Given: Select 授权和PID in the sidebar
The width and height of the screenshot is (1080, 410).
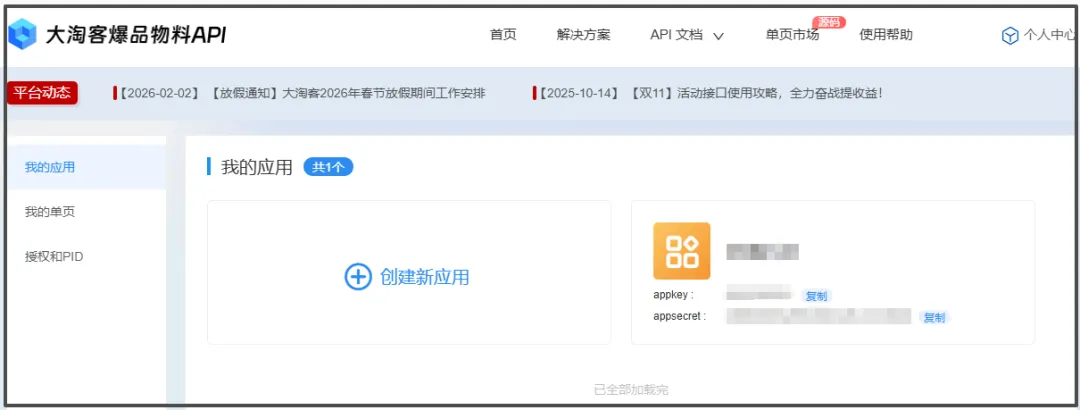Looking at the screenshot, I should (54, 256).
